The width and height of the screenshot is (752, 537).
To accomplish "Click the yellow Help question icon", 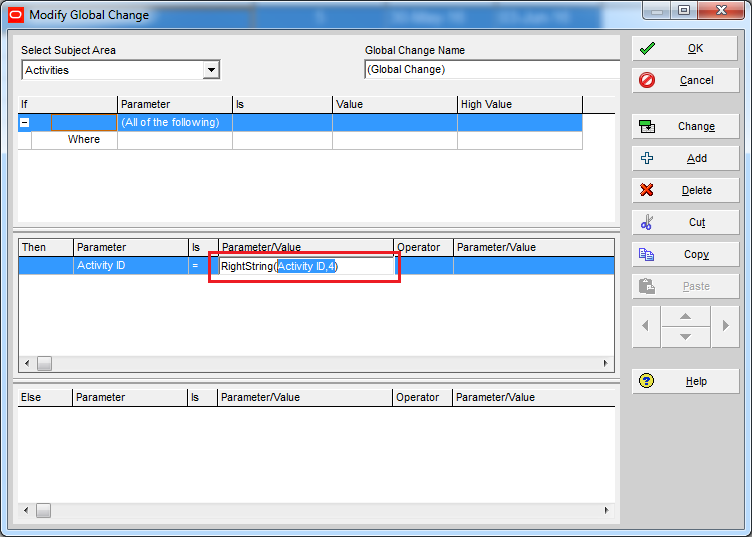I will click(647, 381).
